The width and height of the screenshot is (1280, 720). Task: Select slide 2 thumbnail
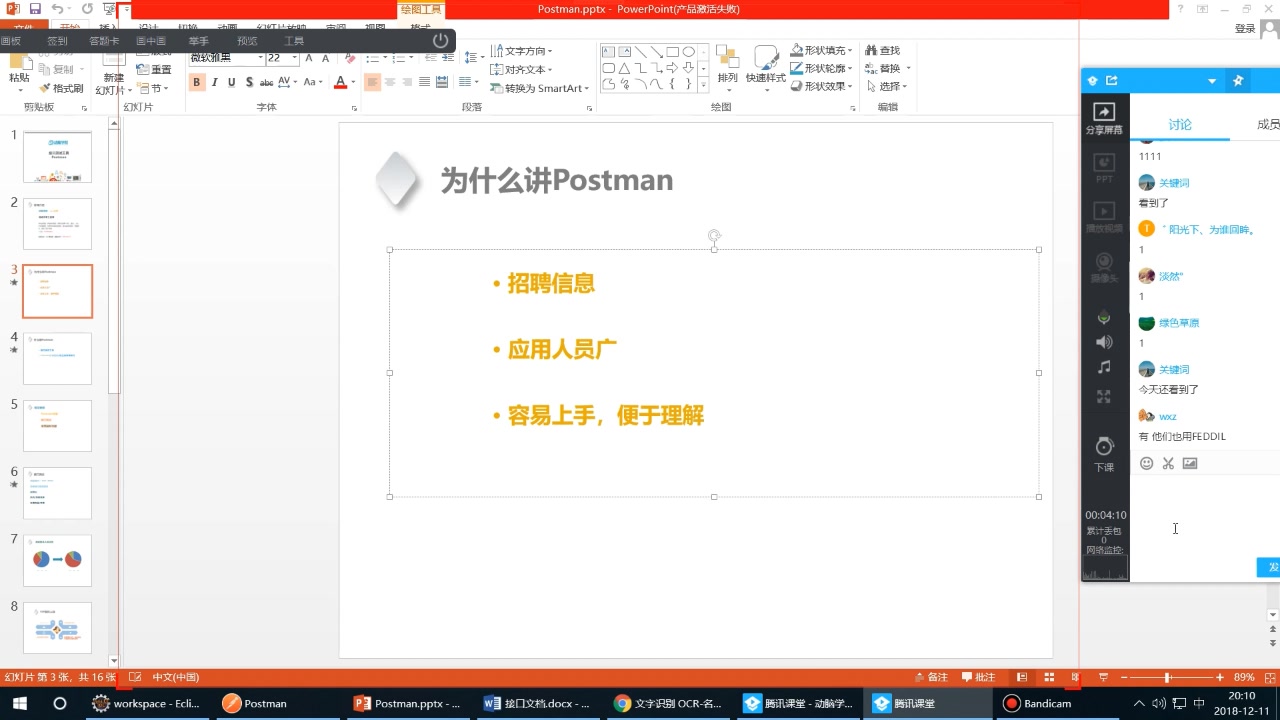(58, 224)
